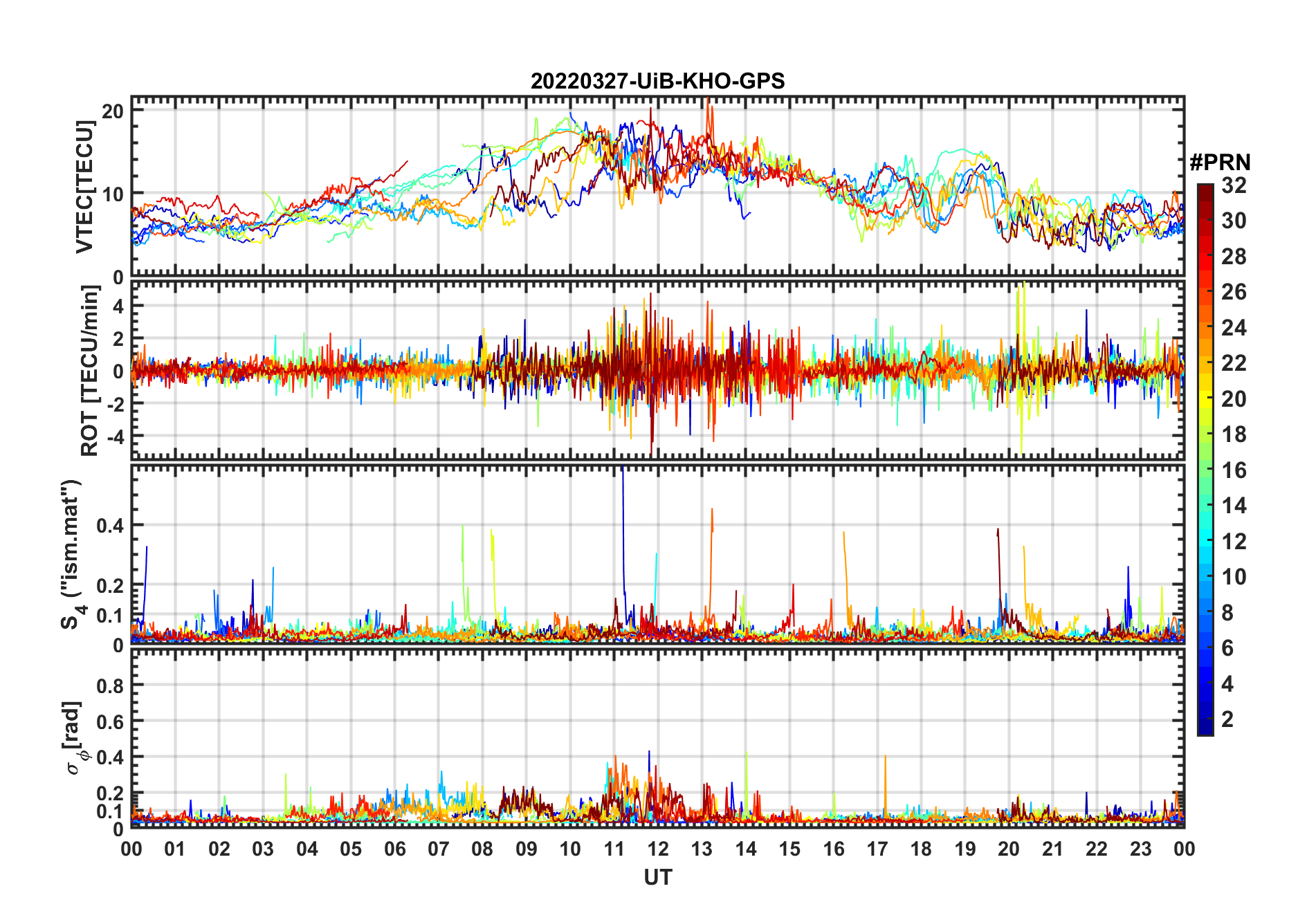Select colorbar tick label 6
This screenshot has width=1316, height=920.
pos(1227,648)
